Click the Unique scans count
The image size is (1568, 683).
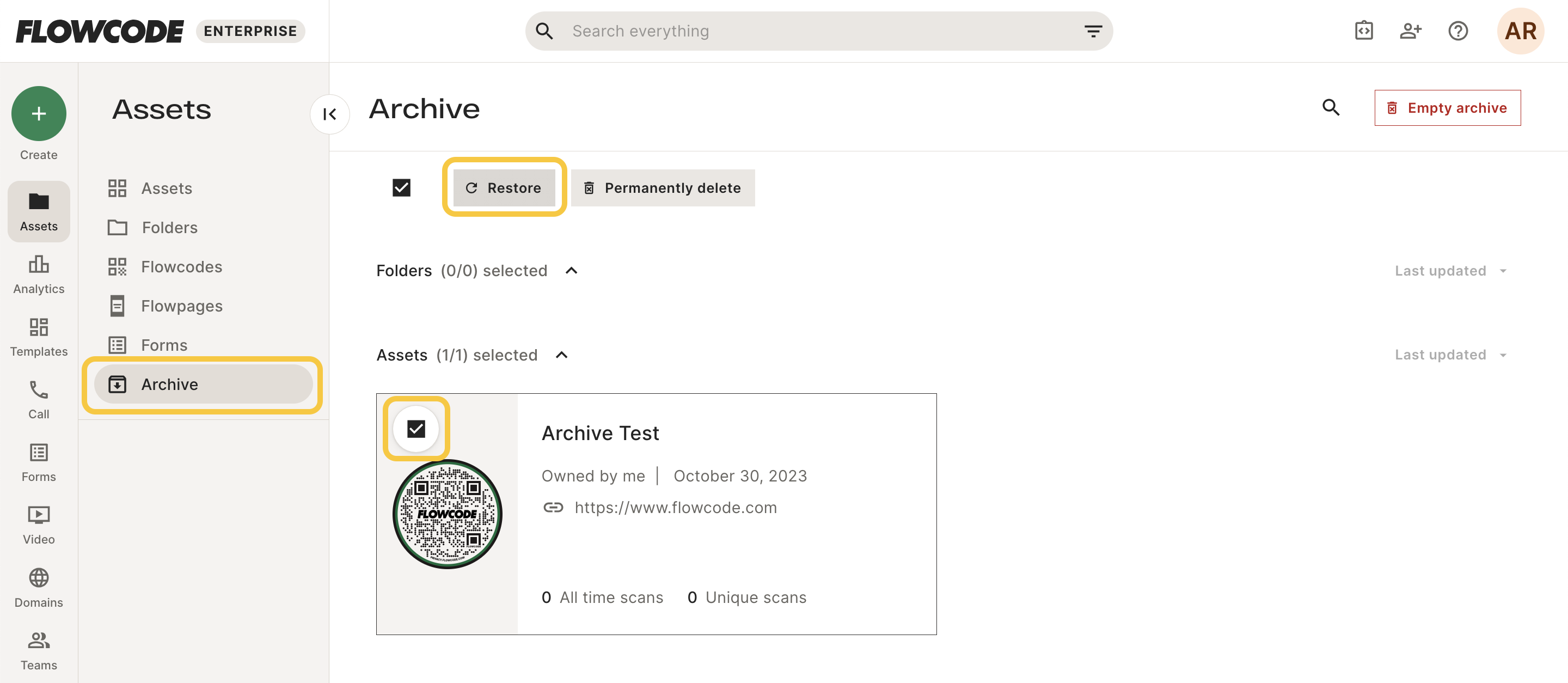click(746, 597)
